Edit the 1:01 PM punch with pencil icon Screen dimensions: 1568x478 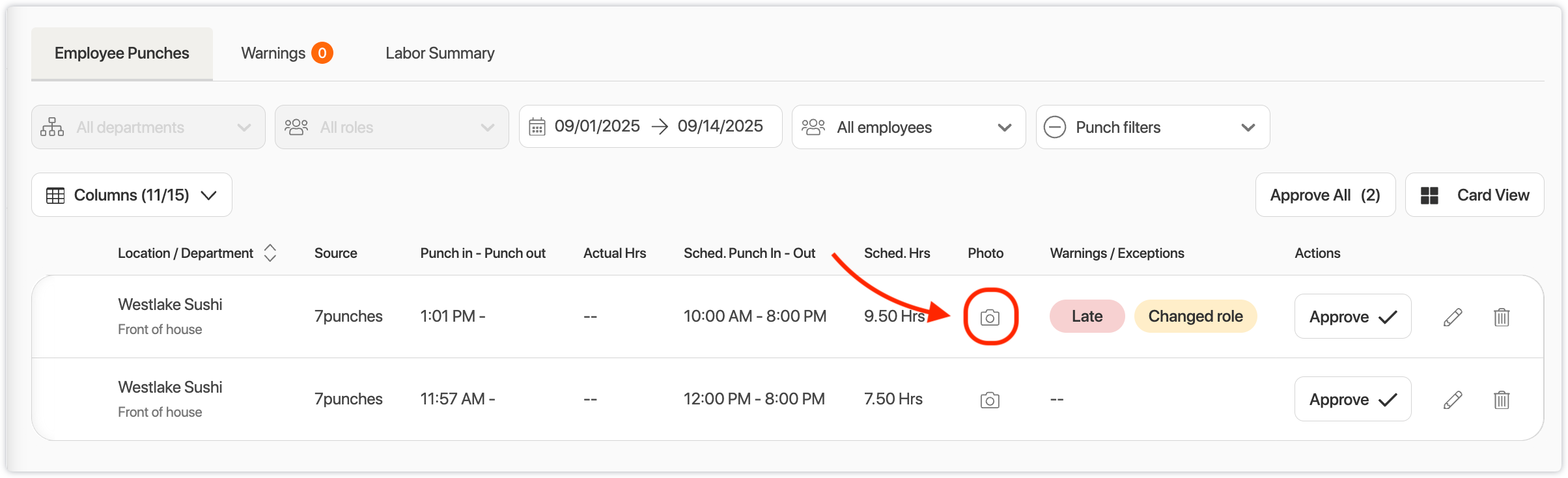(x=1453, y=317)
